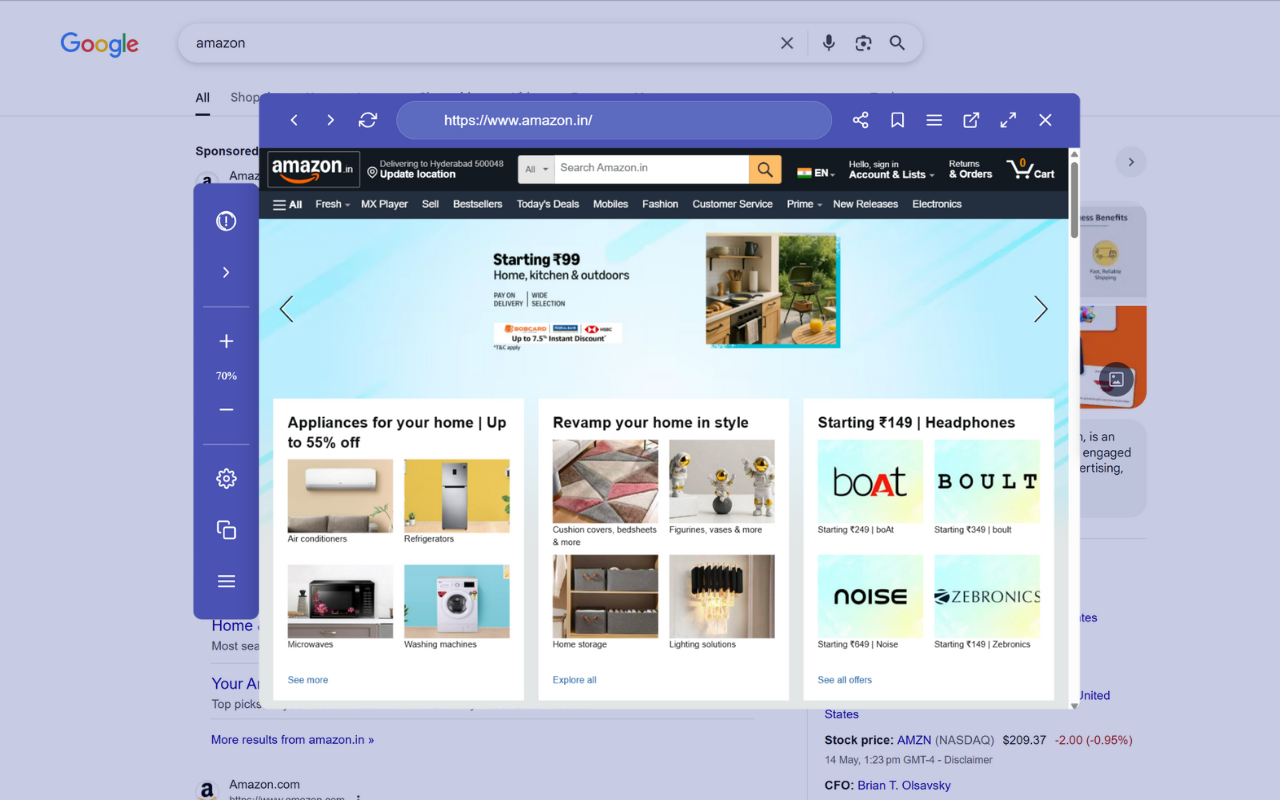Expand the Fresh menu dropdown
The height and width of the screenshot is (800, 1280).
pos(332,204)
